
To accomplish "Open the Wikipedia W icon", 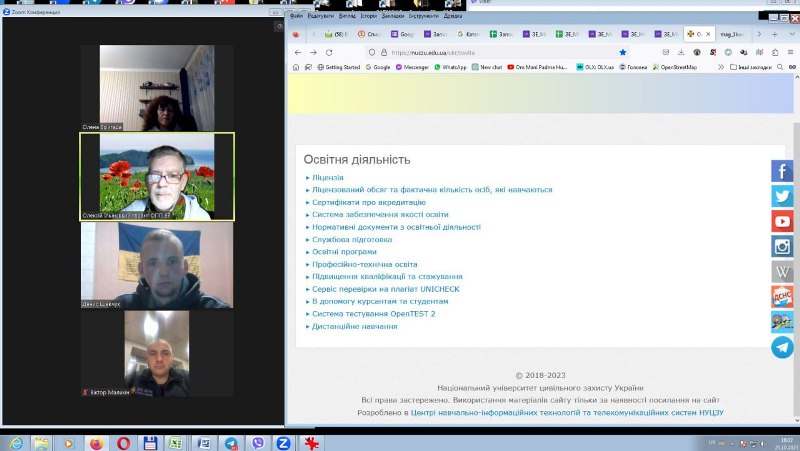I will point(782,271).
